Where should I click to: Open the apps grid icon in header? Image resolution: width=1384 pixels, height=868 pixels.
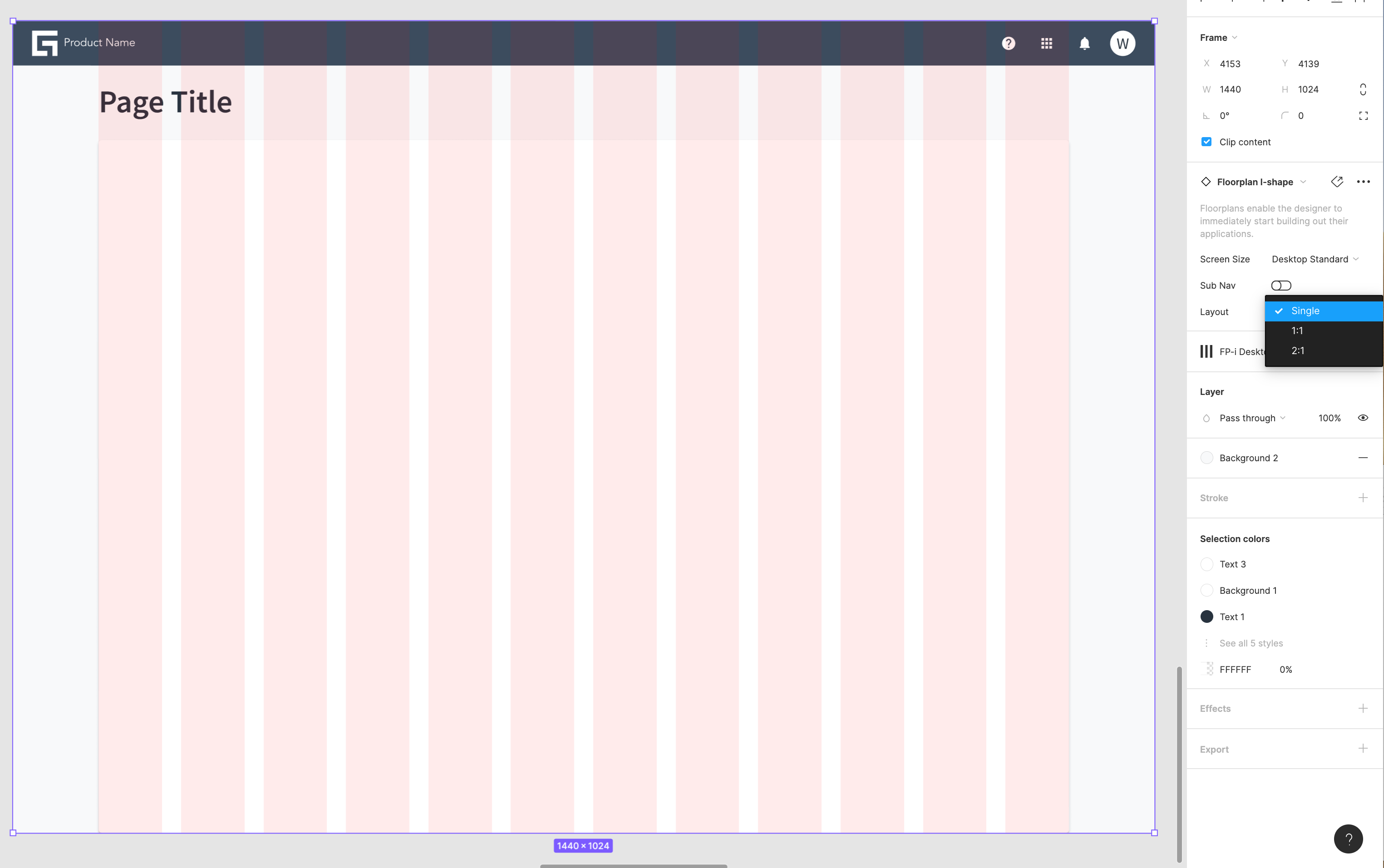click(x=1046, y=44)
